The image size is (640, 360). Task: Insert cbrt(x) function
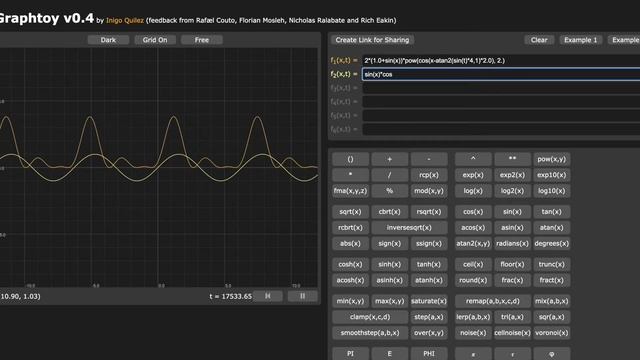click(389, 212)
